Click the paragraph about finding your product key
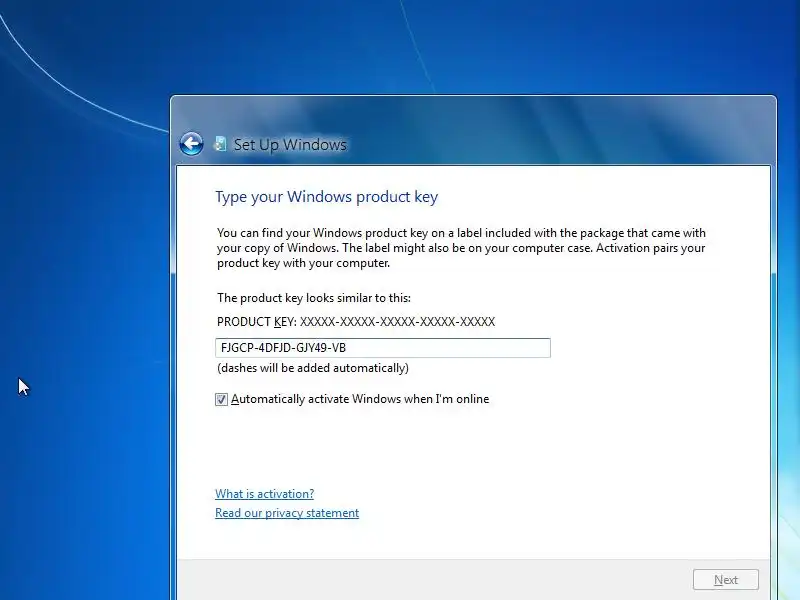The width and height of the screenshot is (800, 600). point(461,248)
